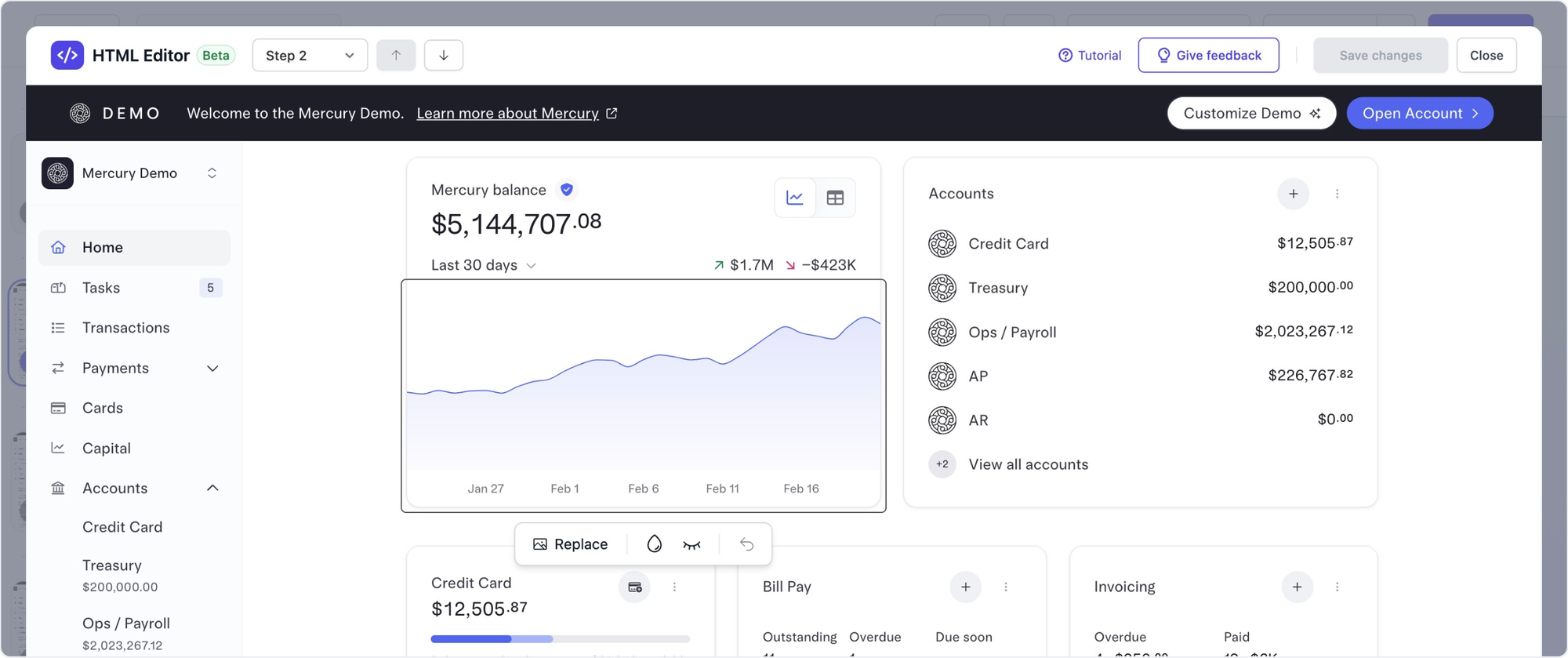1568x658 pixels.
Task: Collapse the Accounts sidebar chevron
Action: tap(212, 488)
